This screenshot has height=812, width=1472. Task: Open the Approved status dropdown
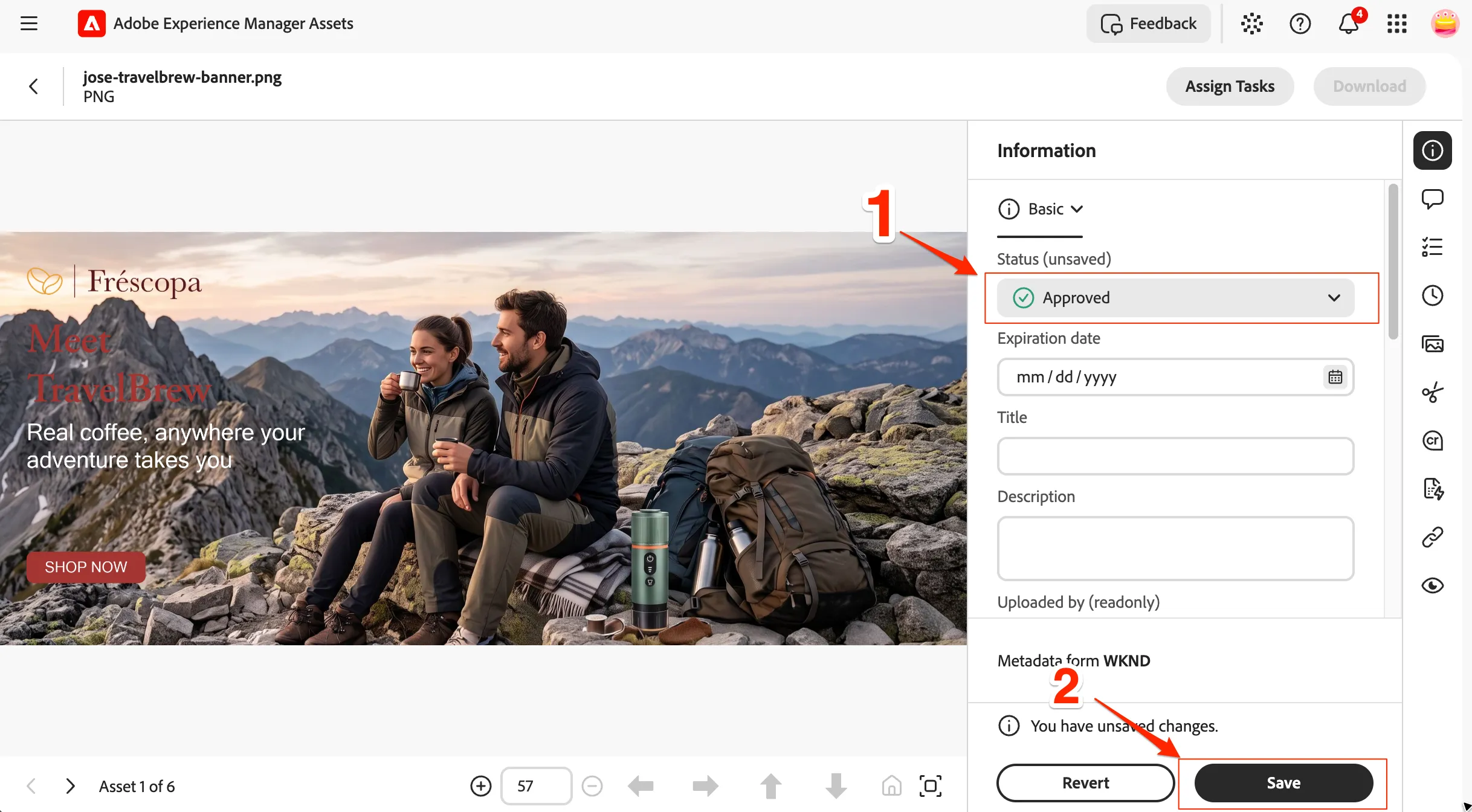click(1175, 298)
